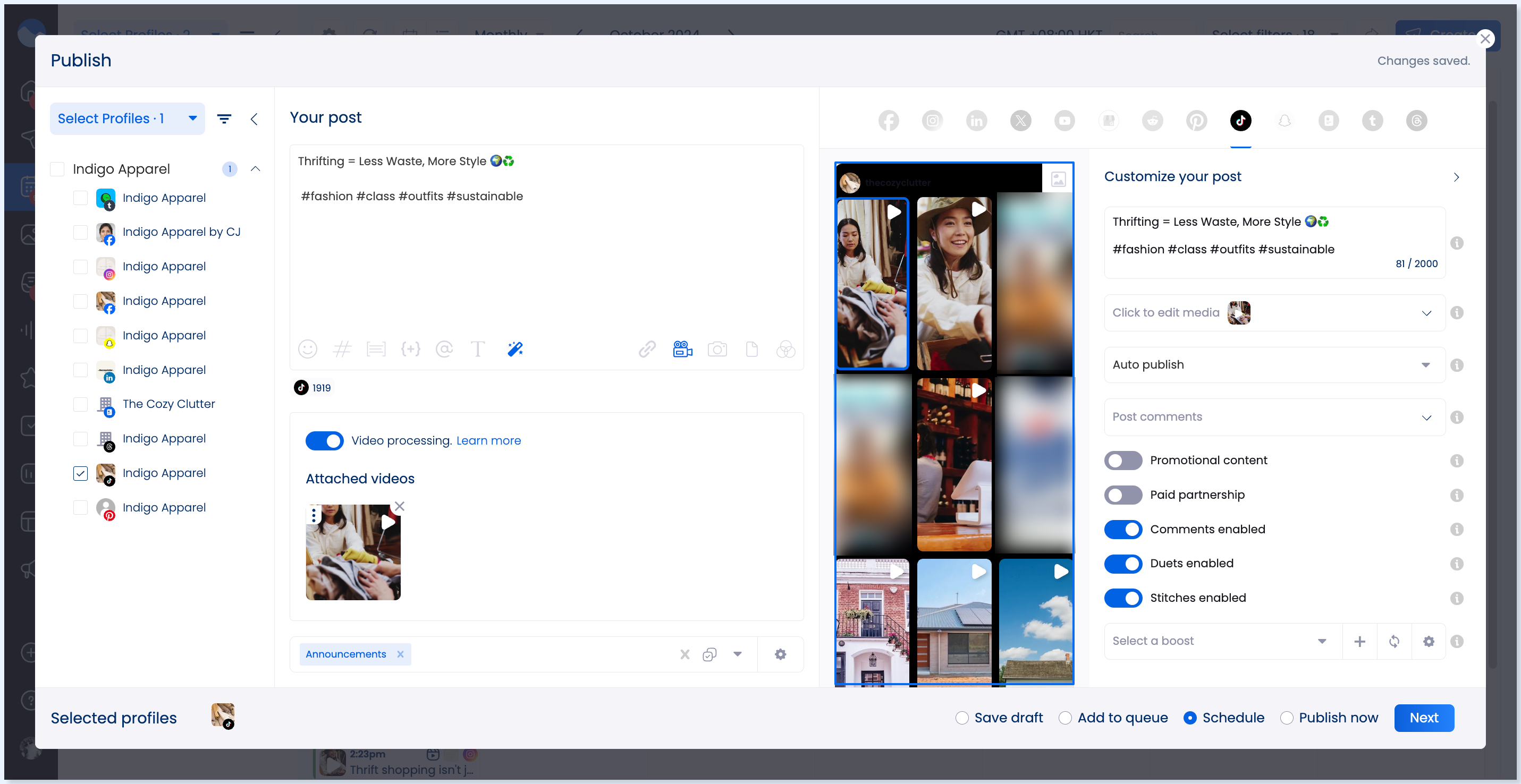The image size is (1521, 784).
Task: Switch preview to the Snapchat network icon
Action: [x=1285, y=121]
